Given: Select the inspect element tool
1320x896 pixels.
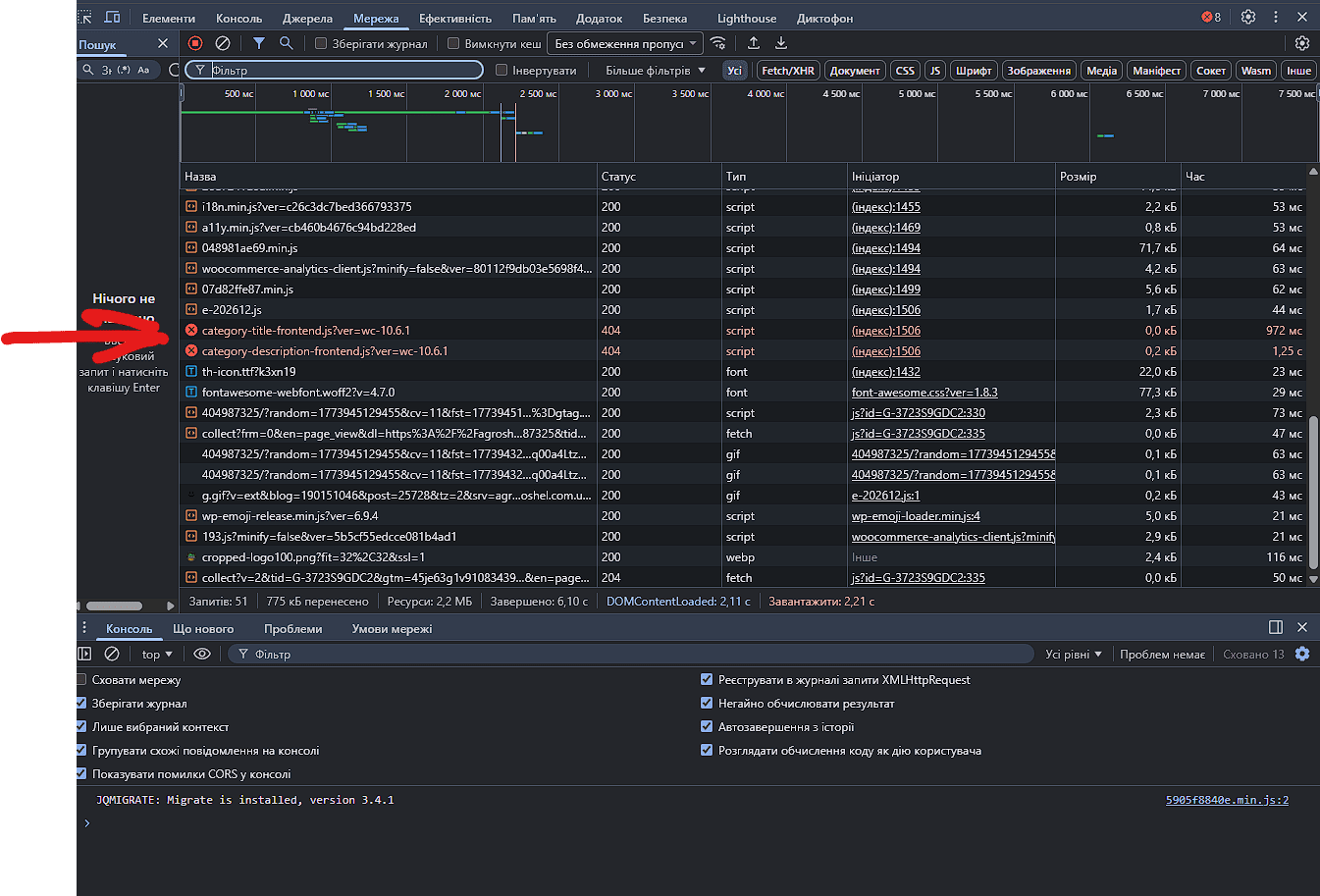Looking at the screenshot, I should pyautogui.click(x=85, y=17).
